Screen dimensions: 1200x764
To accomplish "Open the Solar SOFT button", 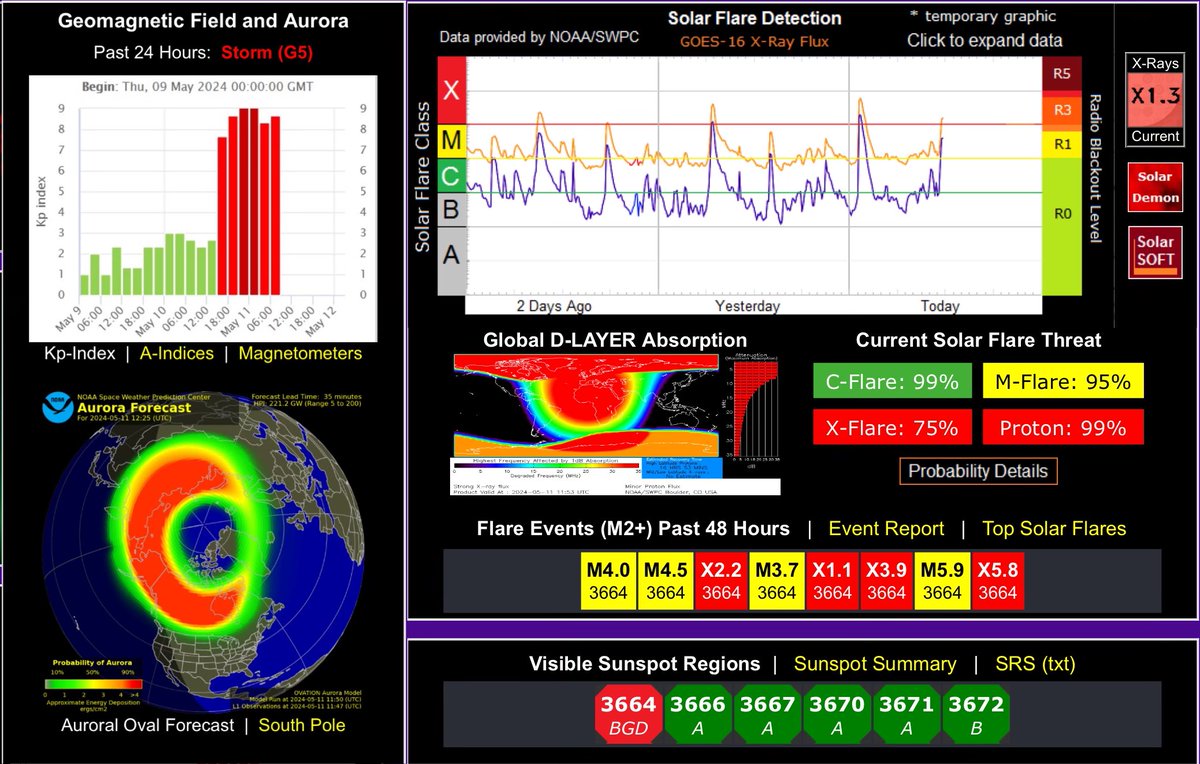I will point(1155,253).
